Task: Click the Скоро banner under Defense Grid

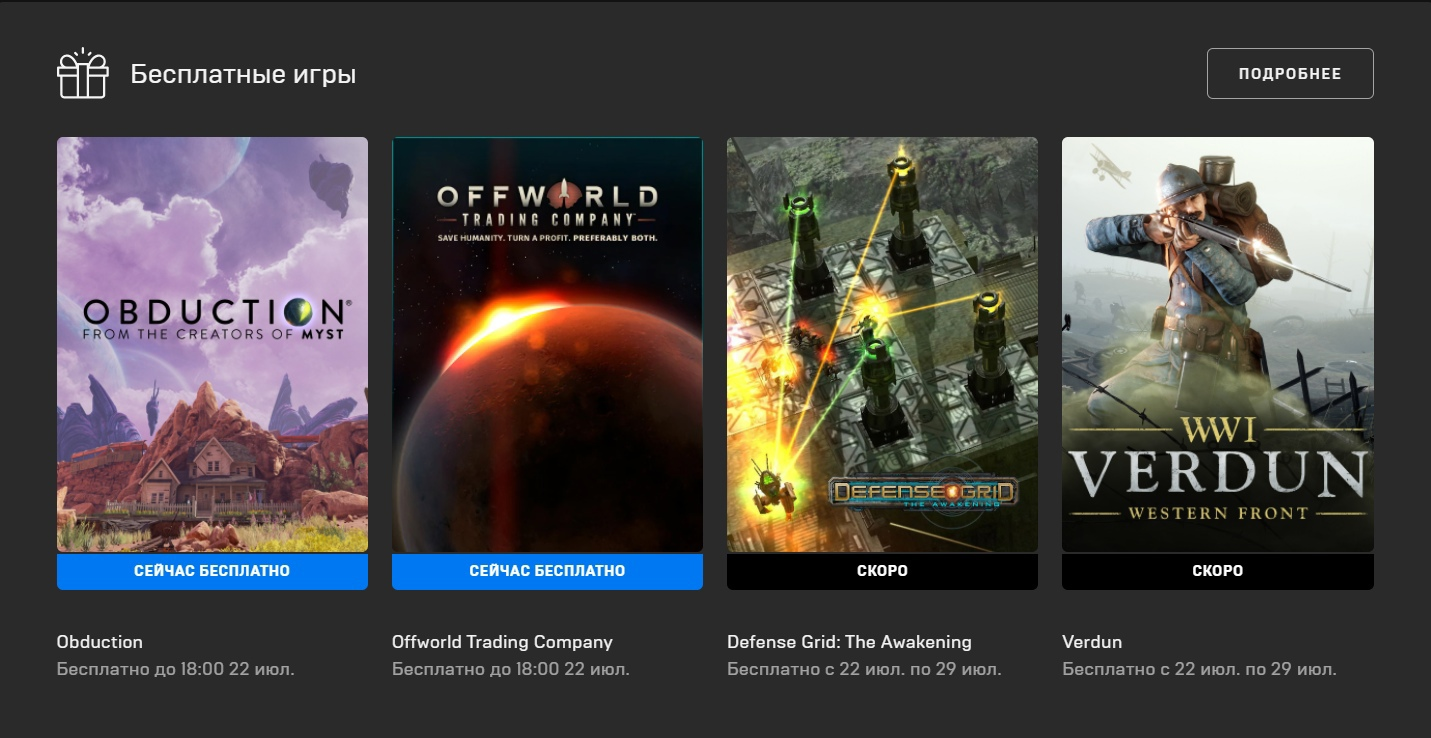Action: tap(882, 571)
